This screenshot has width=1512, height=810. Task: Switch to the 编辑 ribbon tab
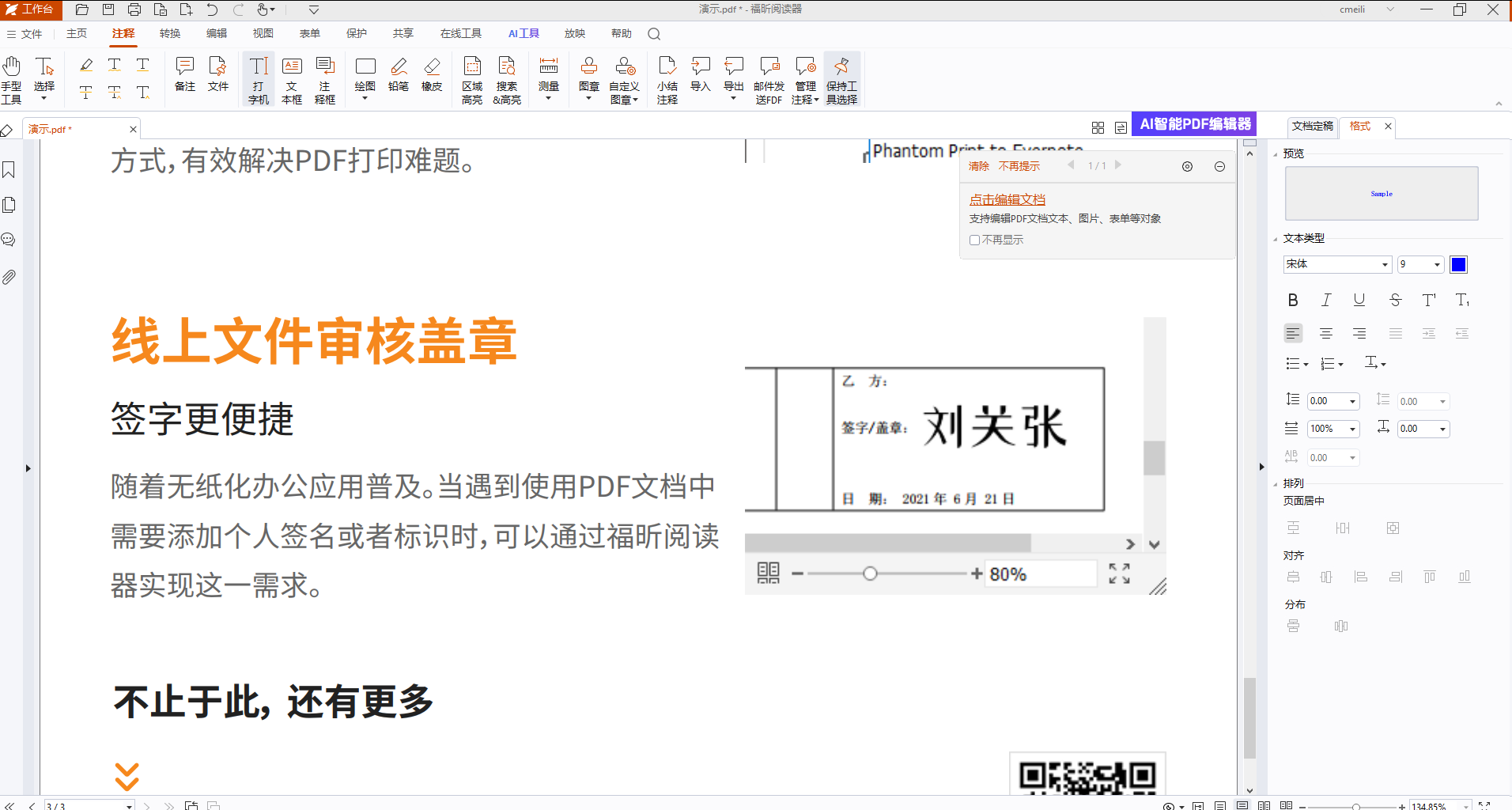[x=217, y=33]
